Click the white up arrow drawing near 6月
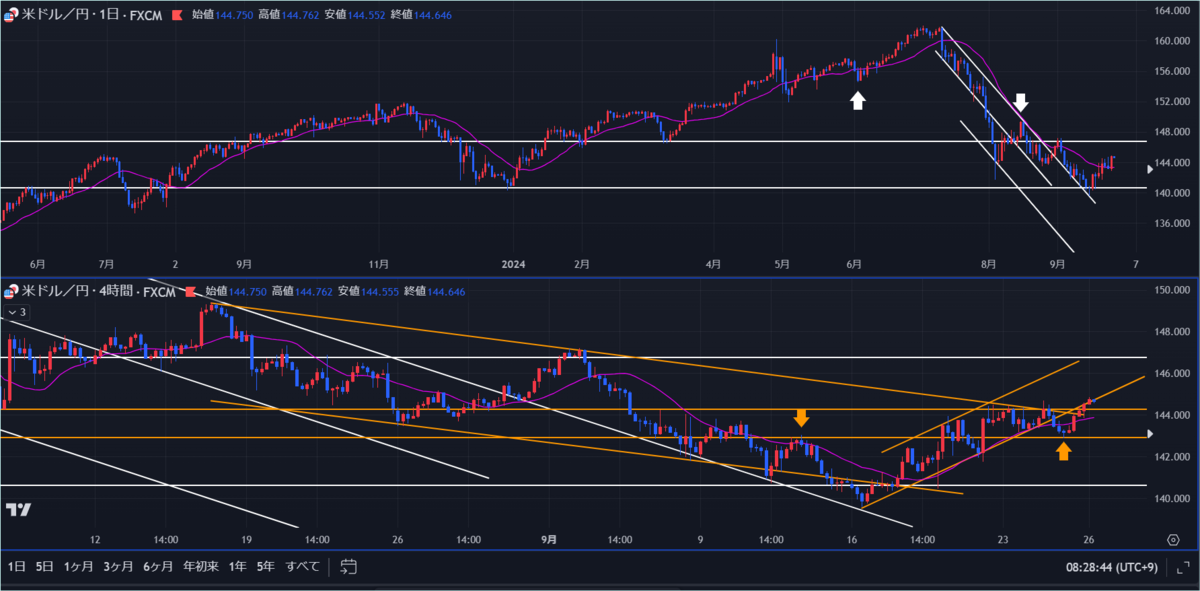Viewport: 1200px width, 591px height. click(x=858, y=98)
